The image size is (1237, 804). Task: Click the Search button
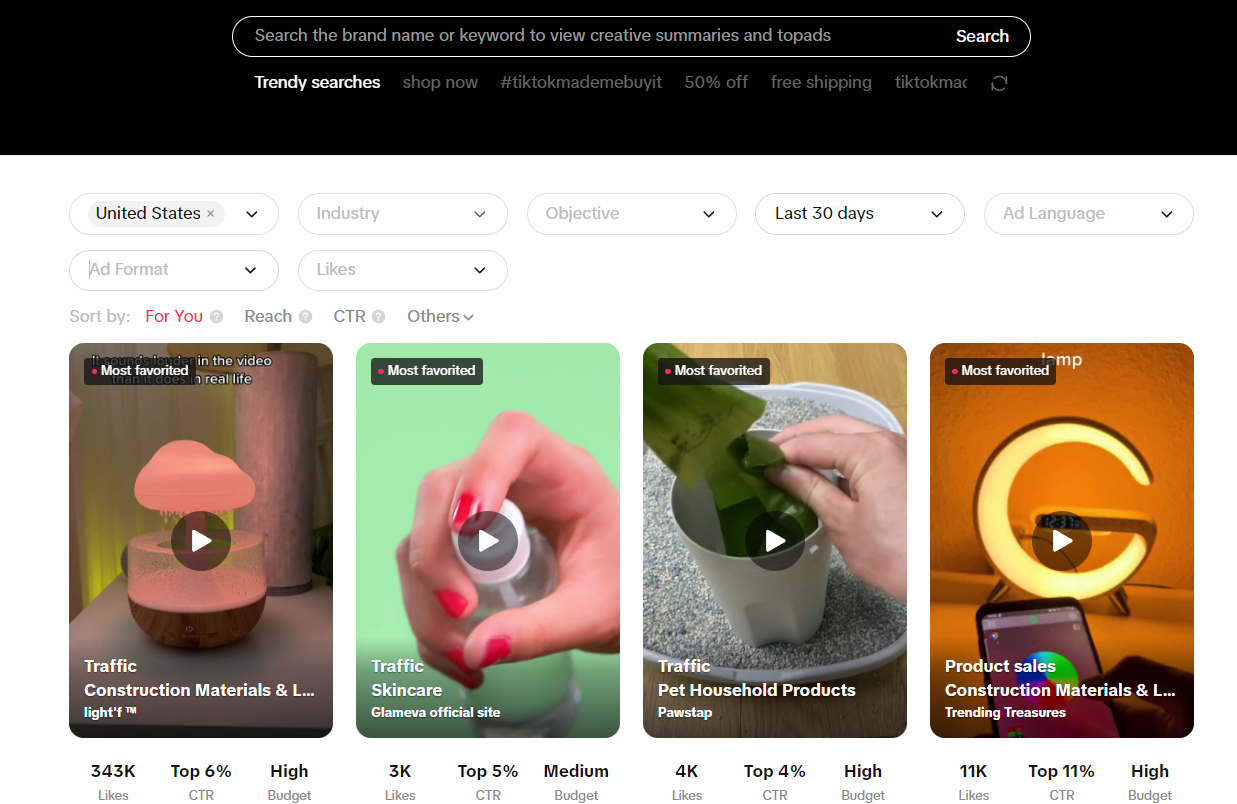pos(982,36)
